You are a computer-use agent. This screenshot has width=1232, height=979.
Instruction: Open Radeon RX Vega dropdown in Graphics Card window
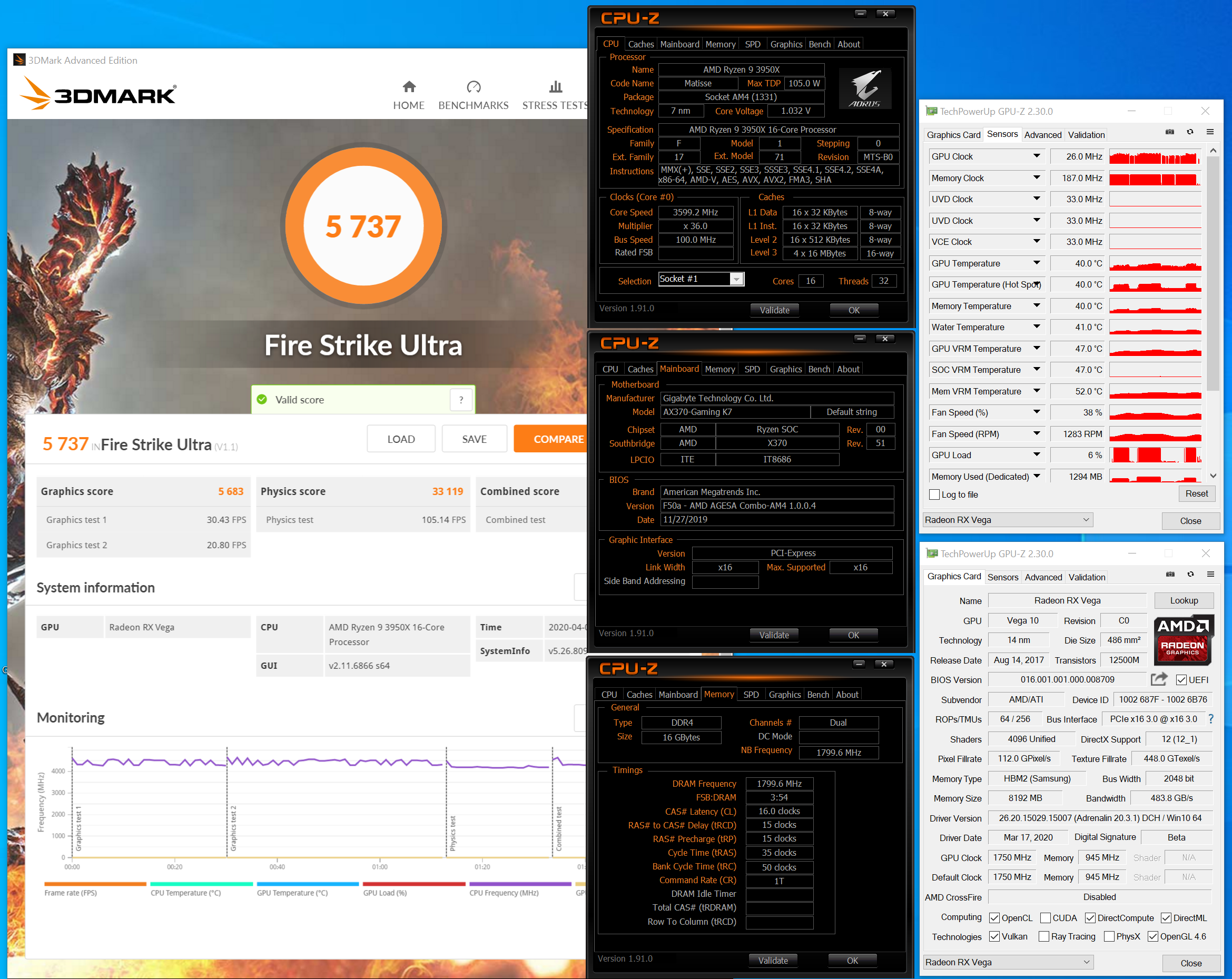1009,962
